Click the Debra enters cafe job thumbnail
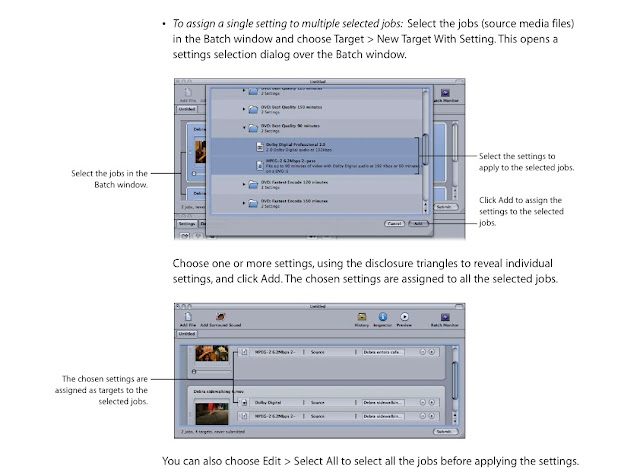The width and height of the screenshot is (640, 469). pyautogui.click(x=212, y=353)
